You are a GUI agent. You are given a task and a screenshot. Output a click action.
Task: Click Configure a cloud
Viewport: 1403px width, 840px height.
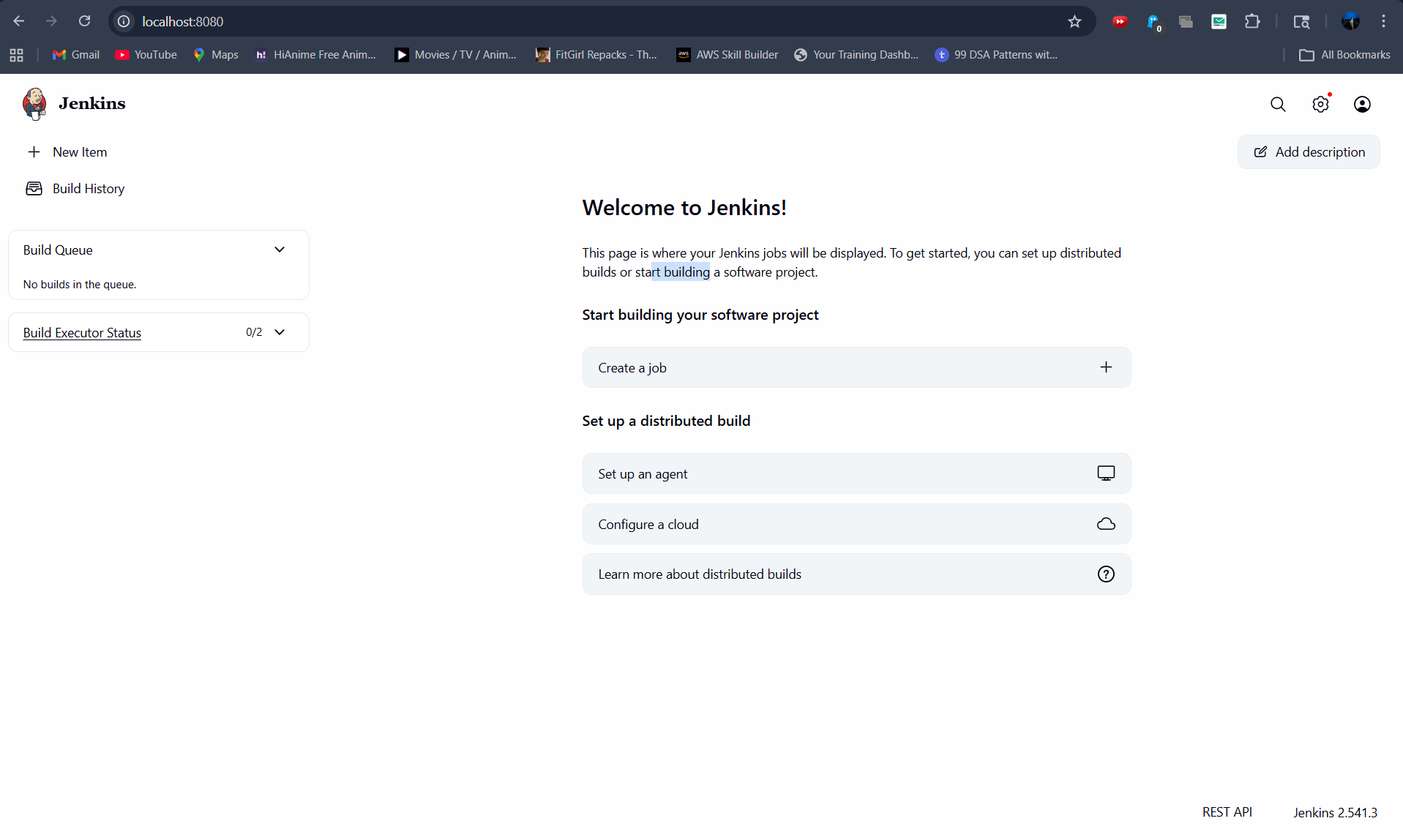856,524
